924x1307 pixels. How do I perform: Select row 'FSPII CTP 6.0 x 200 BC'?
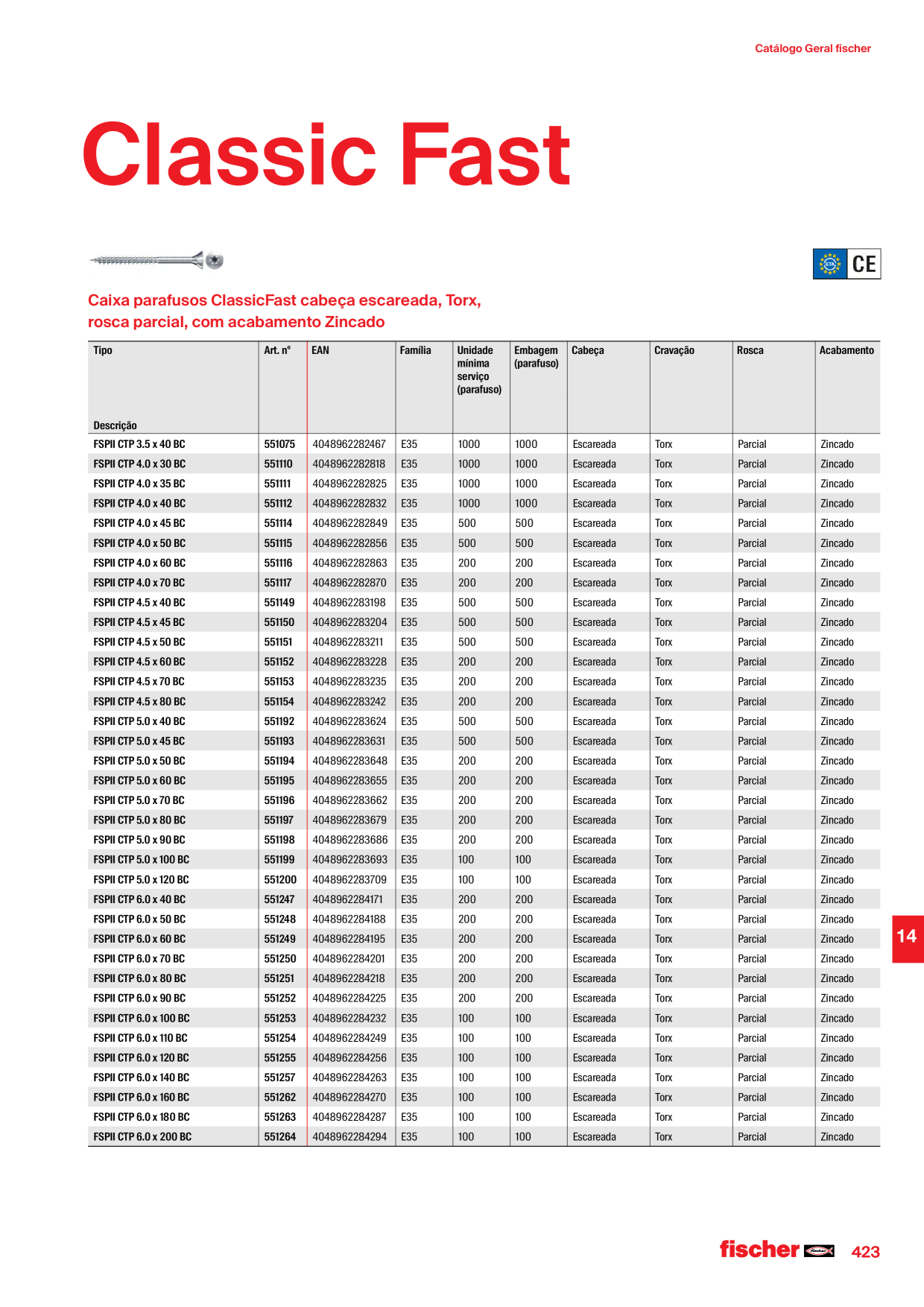(x=484, y=1136)
